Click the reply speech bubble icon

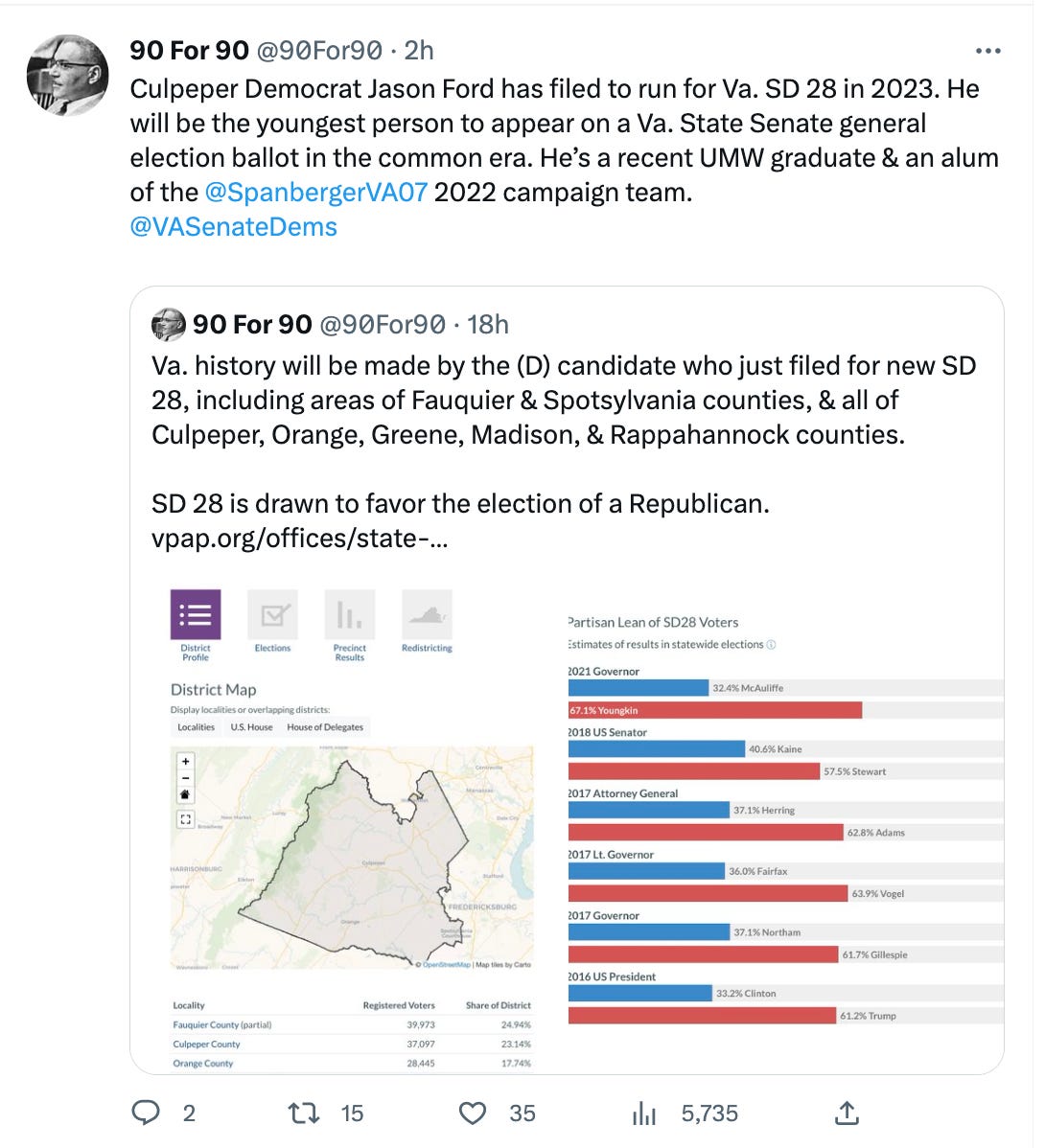click(x=146, y=1113)
